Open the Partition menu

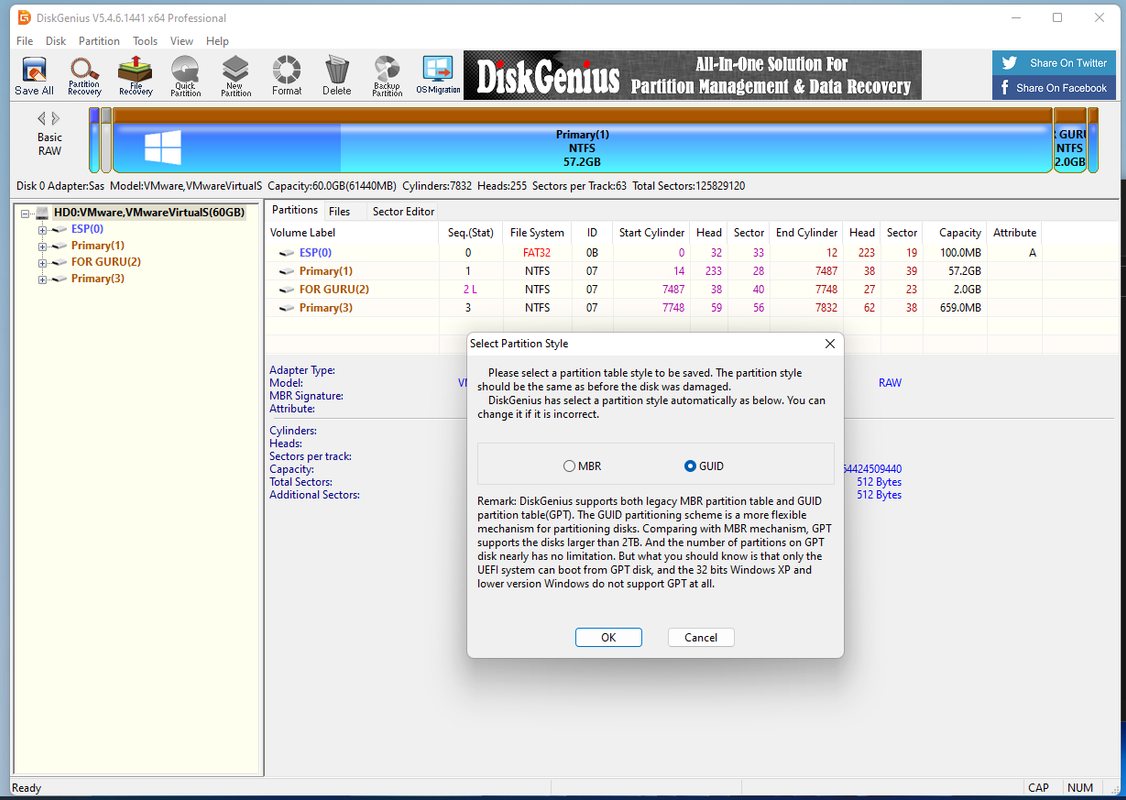[x=99, y=41]
